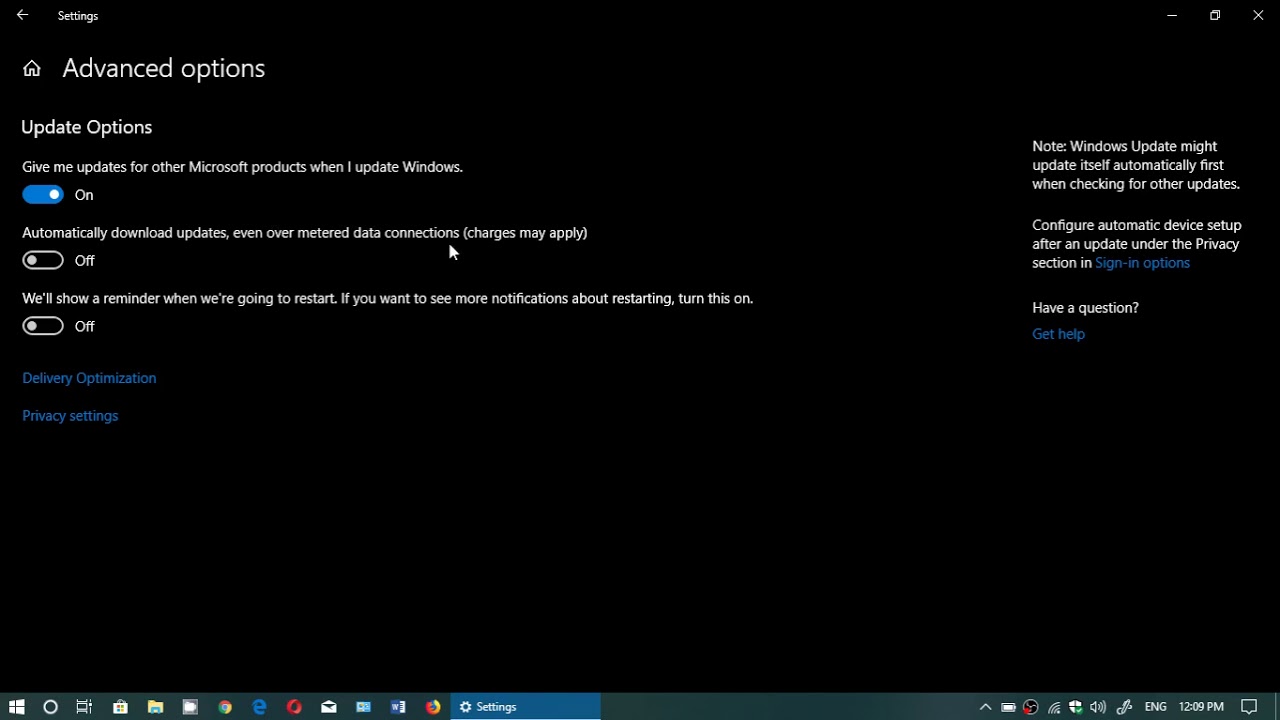Launch Opera browser from the taskbar
This screenshot has height=720, width=1280.
coord(294,707)
